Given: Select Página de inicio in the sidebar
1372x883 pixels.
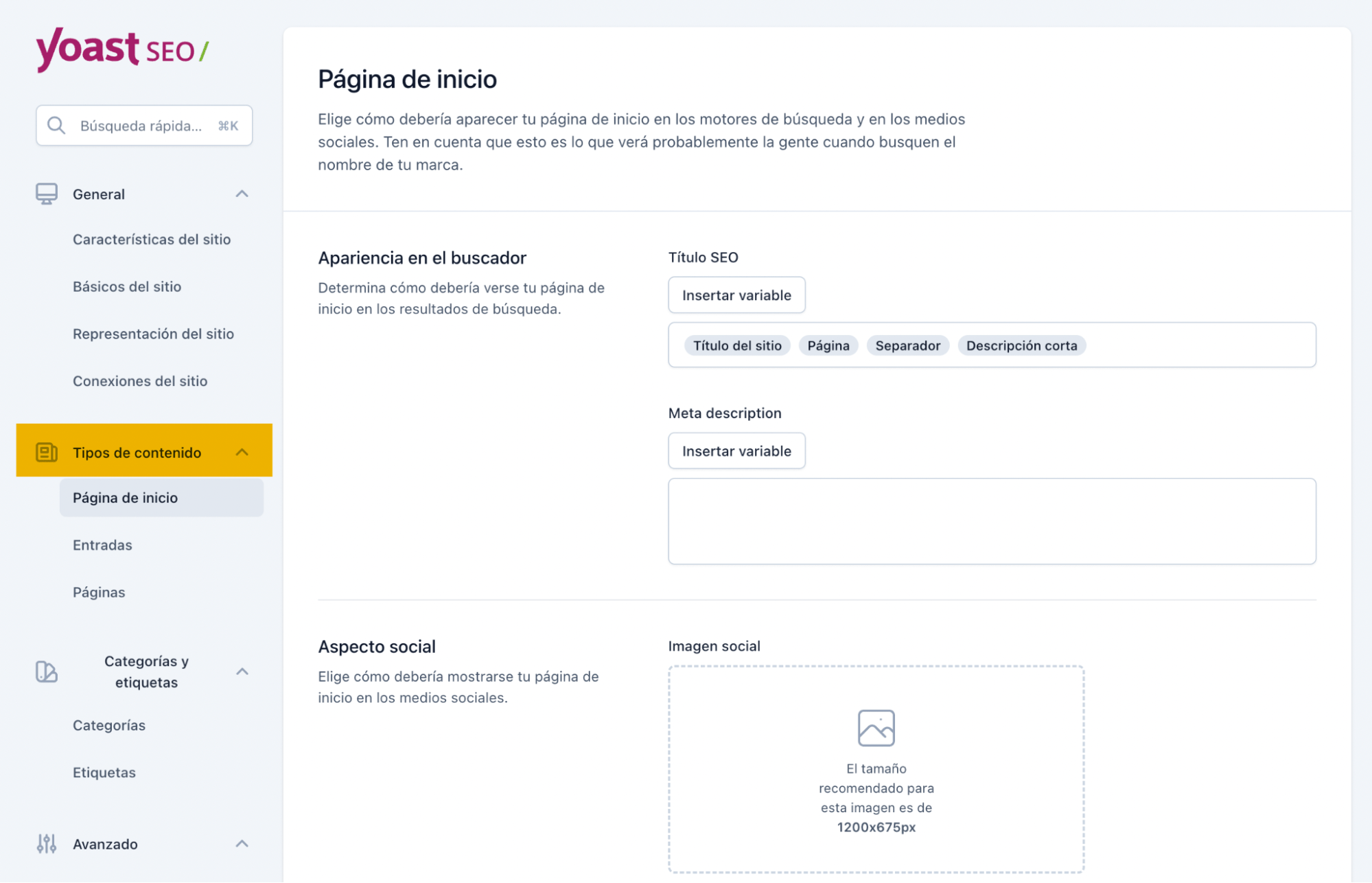Looking at the screenshot, I should point(125,497).
